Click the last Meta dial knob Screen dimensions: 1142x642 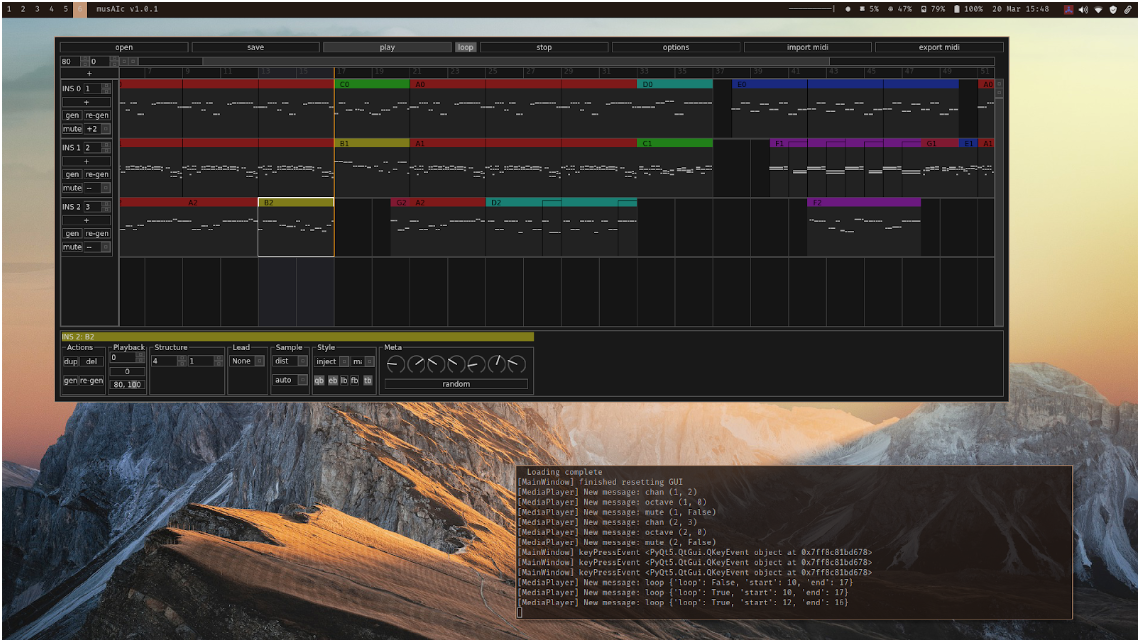(517, 363)
